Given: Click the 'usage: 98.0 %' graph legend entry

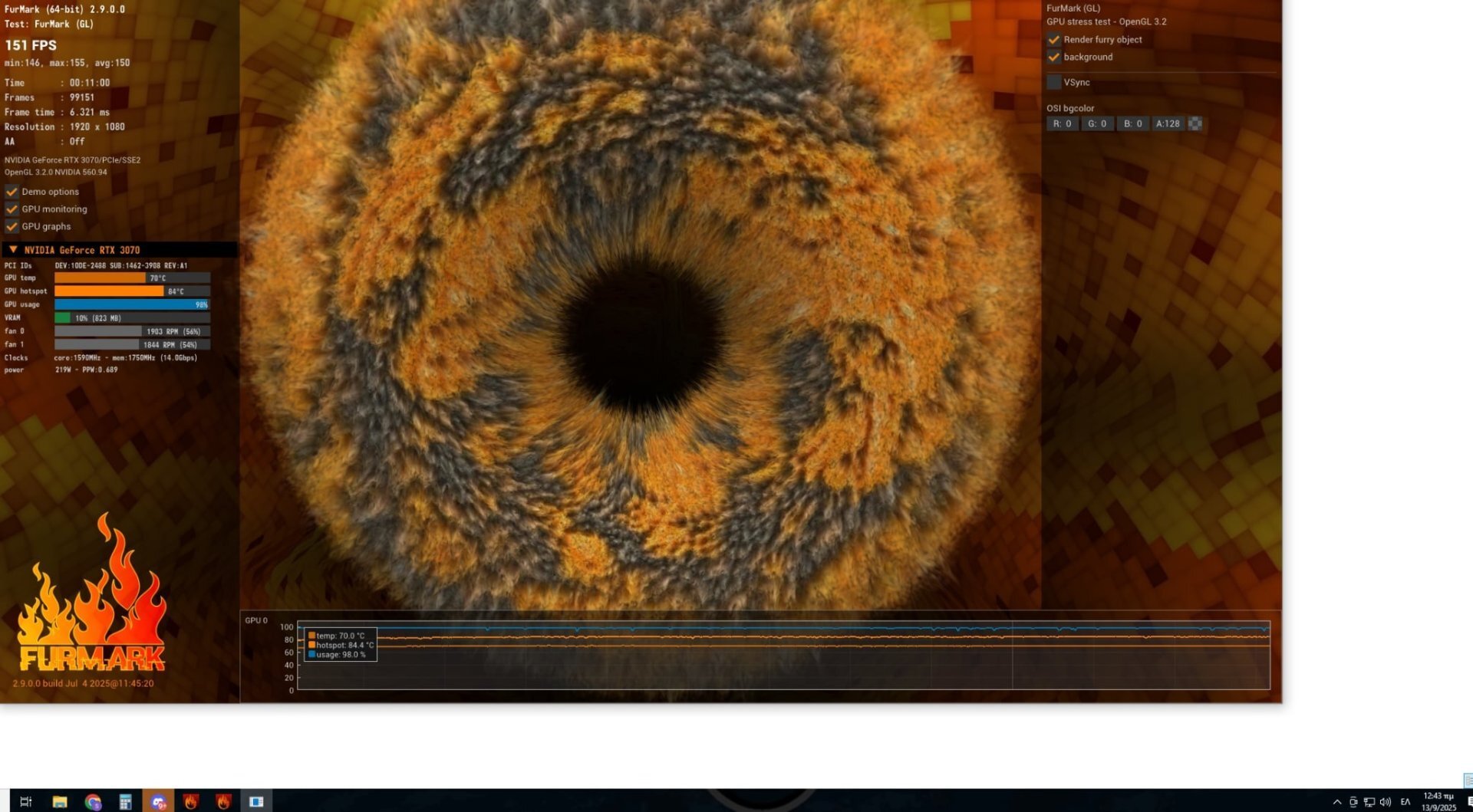Looking at the screenshot, I should (337, 655).
